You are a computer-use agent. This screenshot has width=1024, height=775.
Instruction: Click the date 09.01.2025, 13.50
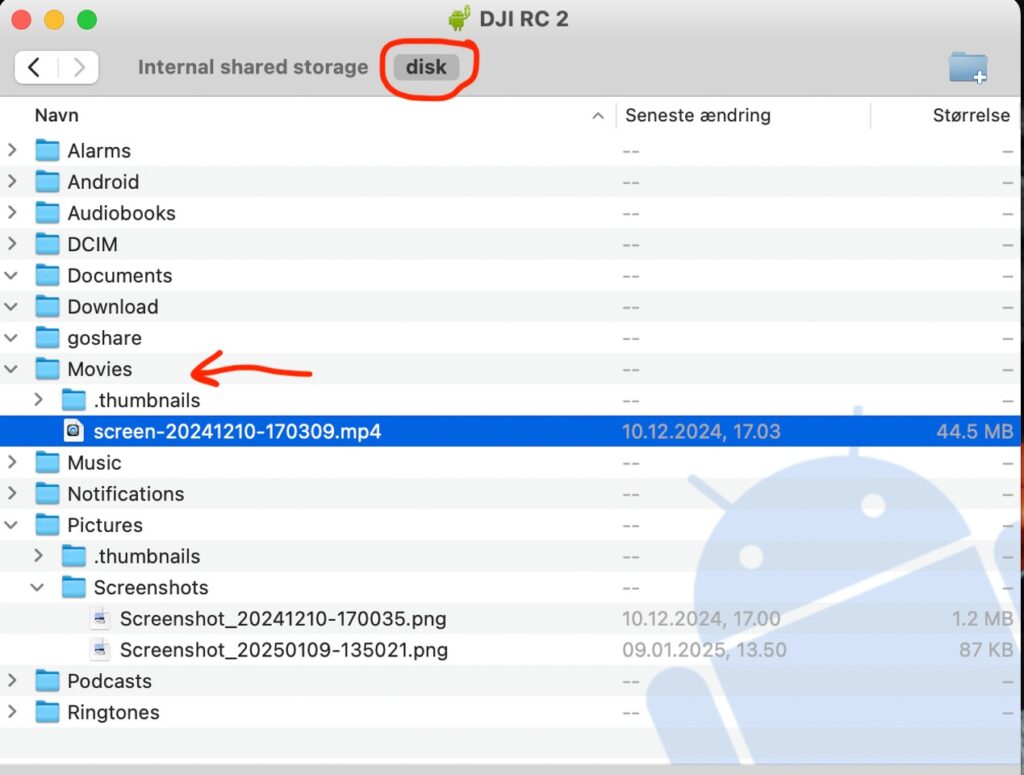point(704,650)
